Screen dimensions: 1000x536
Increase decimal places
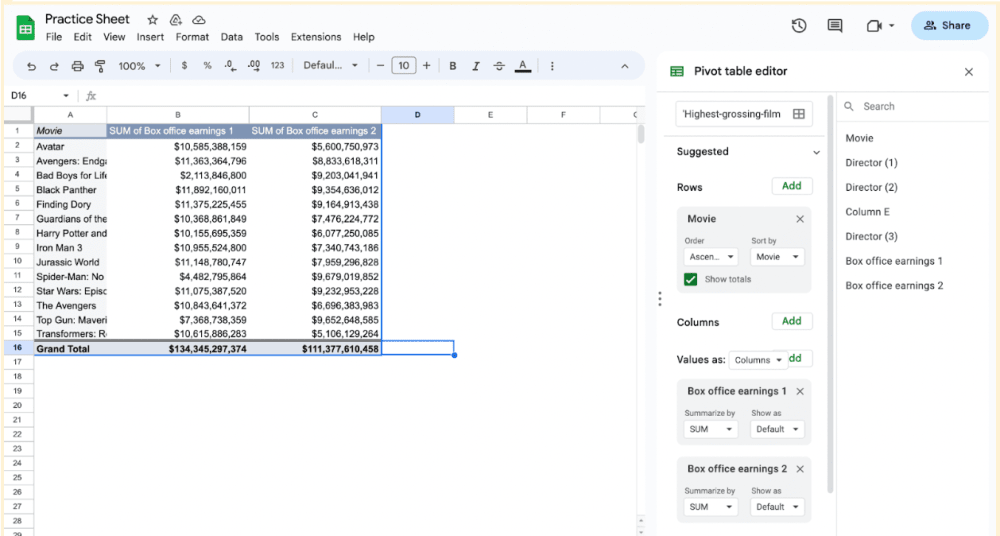coord(253,65)
